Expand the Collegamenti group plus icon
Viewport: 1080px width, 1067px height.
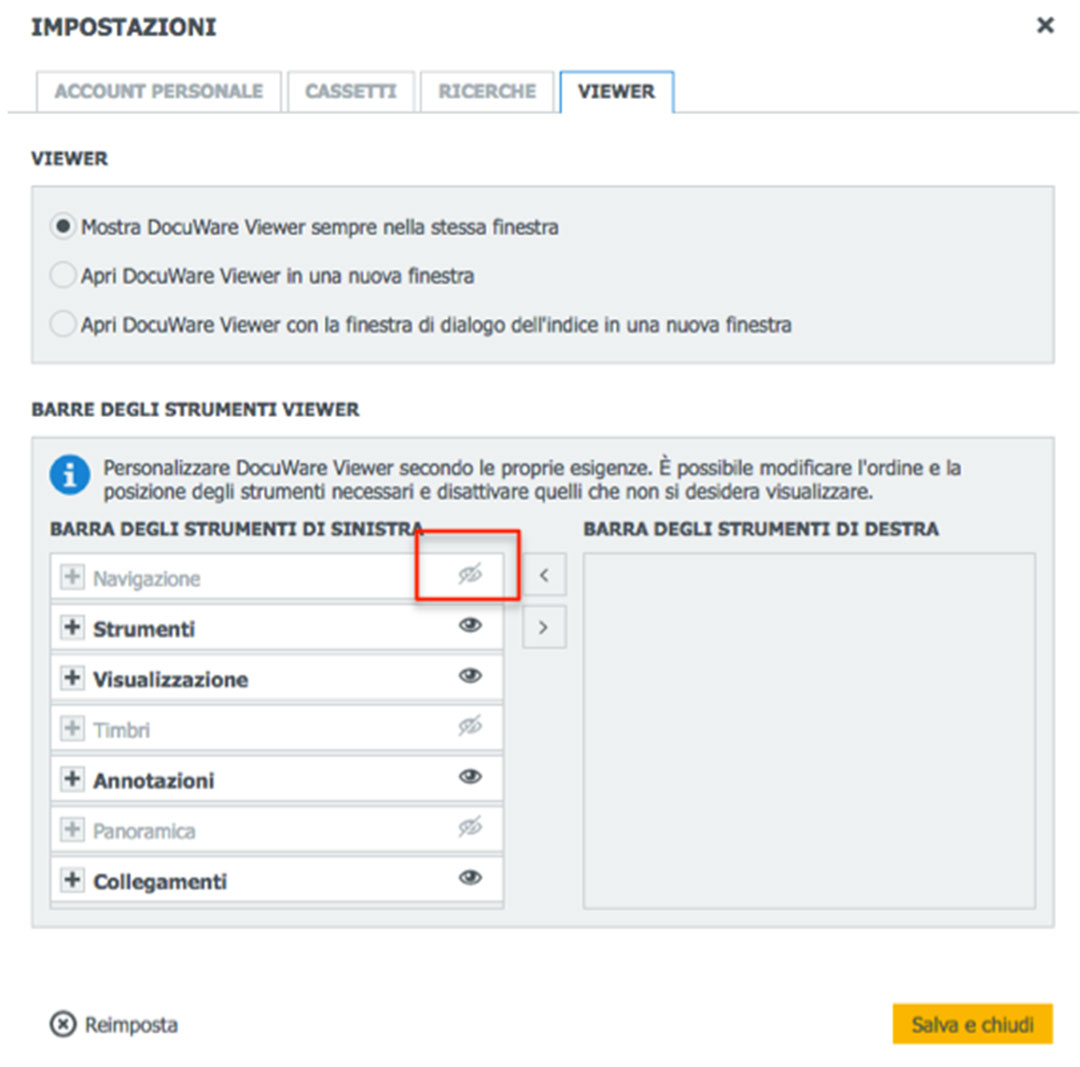(72, 880)
